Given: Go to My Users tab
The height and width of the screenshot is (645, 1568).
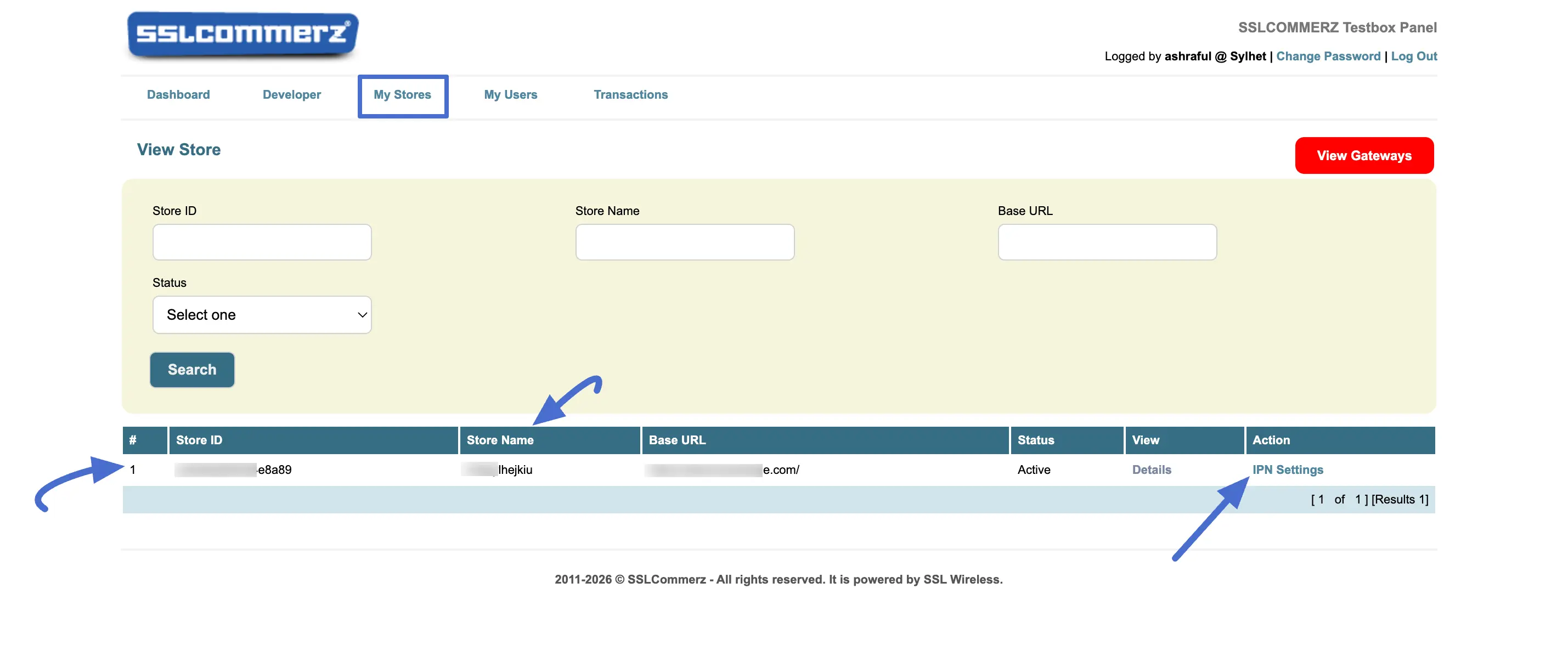Looking at the screenshot, I should tap(511, 95).
